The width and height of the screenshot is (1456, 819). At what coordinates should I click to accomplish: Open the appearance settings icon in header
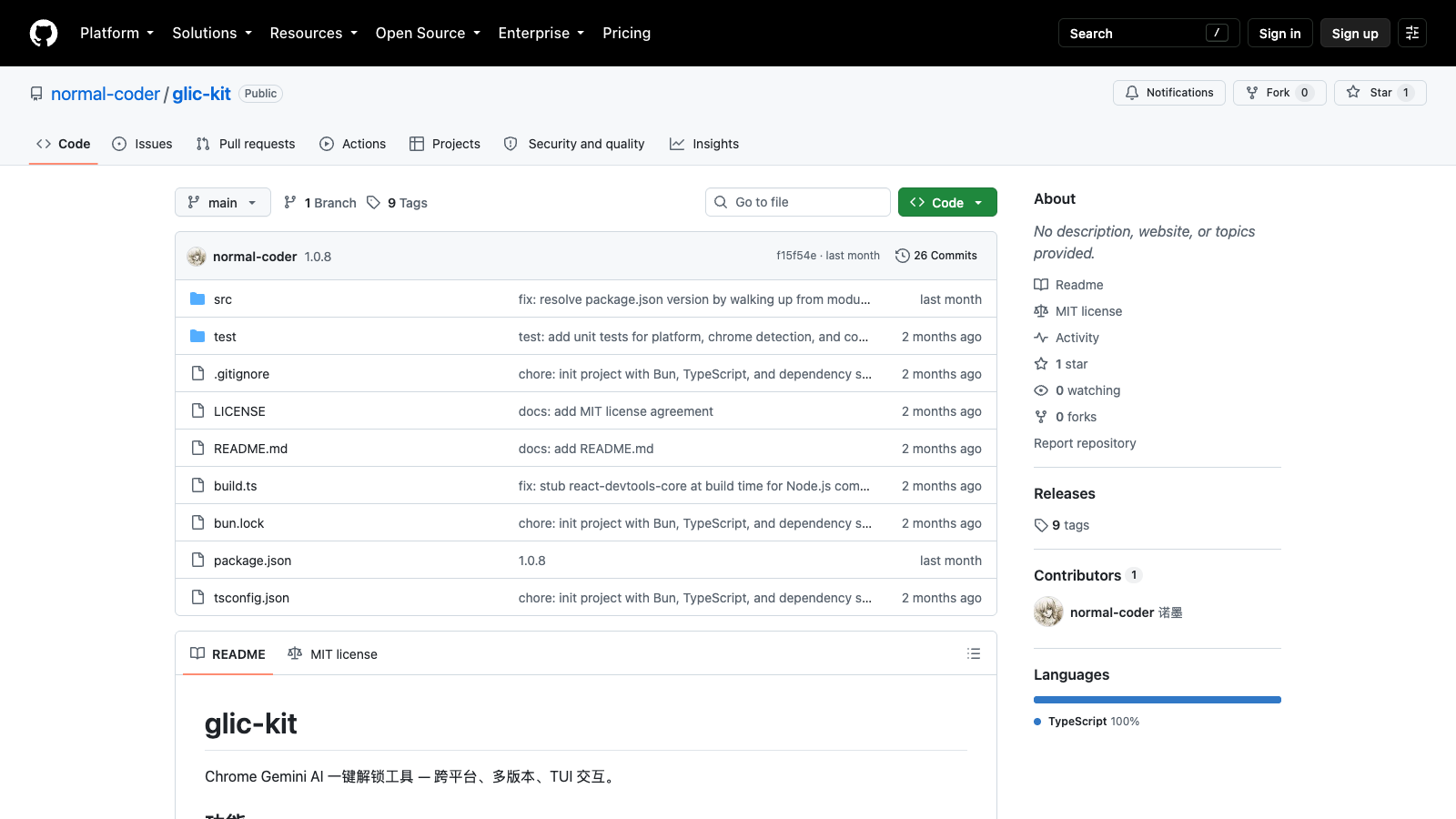tap(1412, 33)
